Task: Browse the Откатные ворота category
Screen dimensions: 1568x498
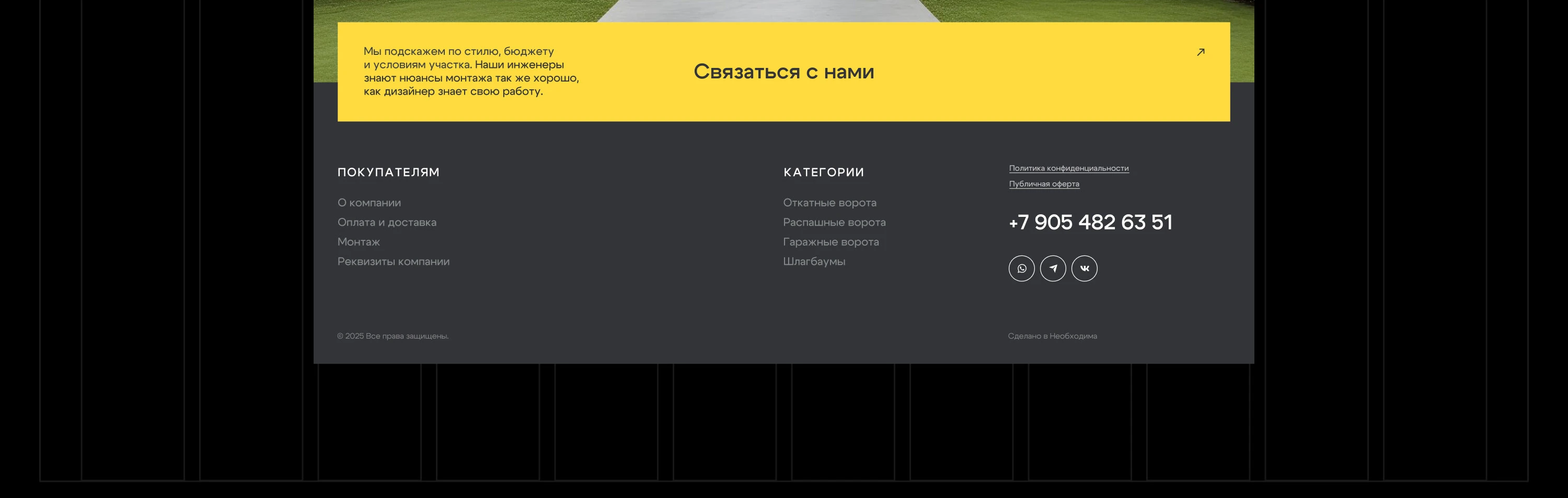Action: (831, 203)
